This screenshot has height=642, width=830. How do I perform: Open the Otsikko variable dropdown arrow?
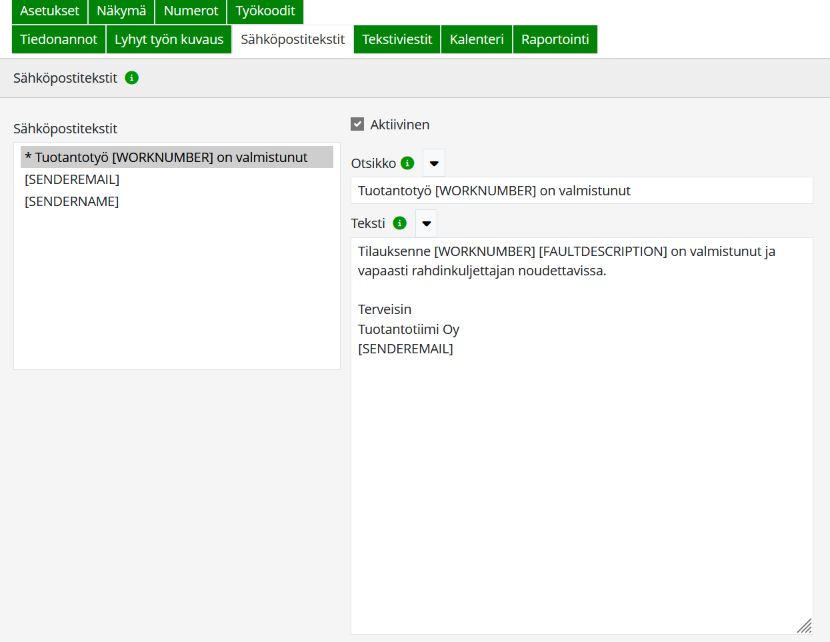(434, 163)
